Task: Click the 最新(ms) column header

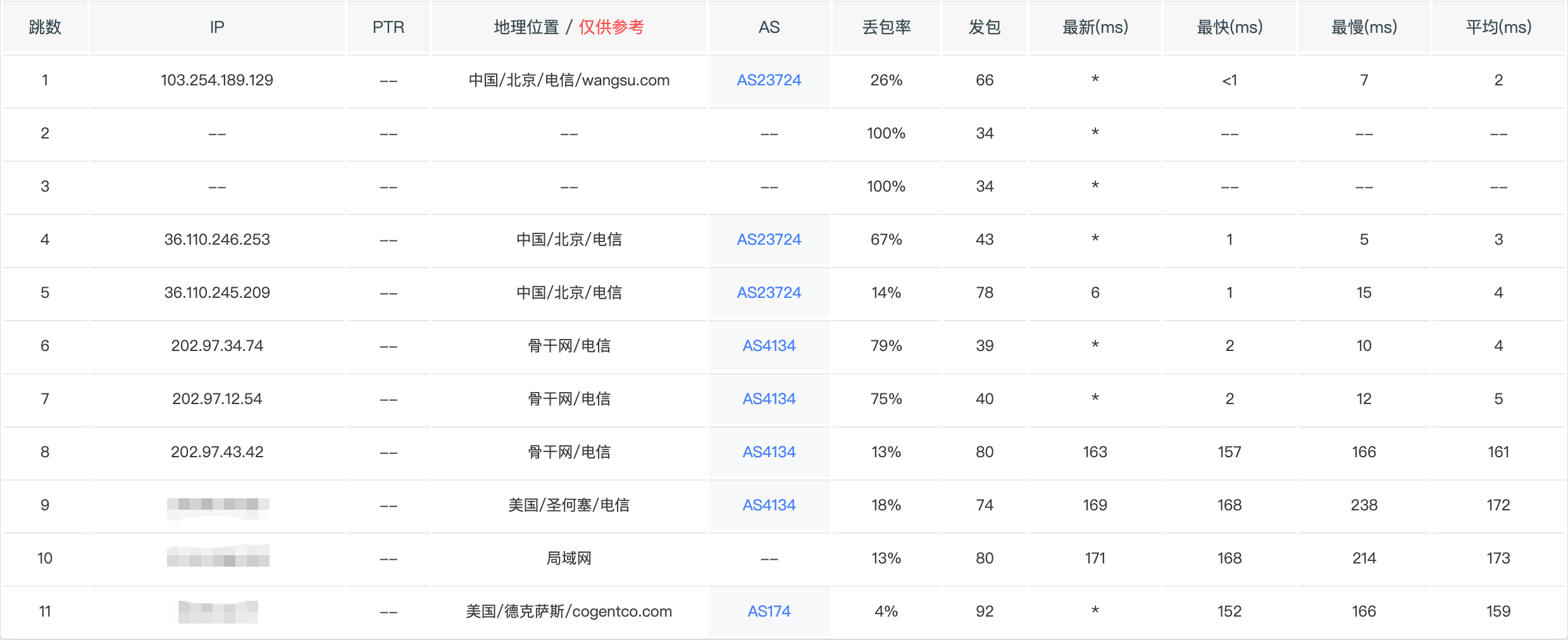Action: [x=1095, y=27]
